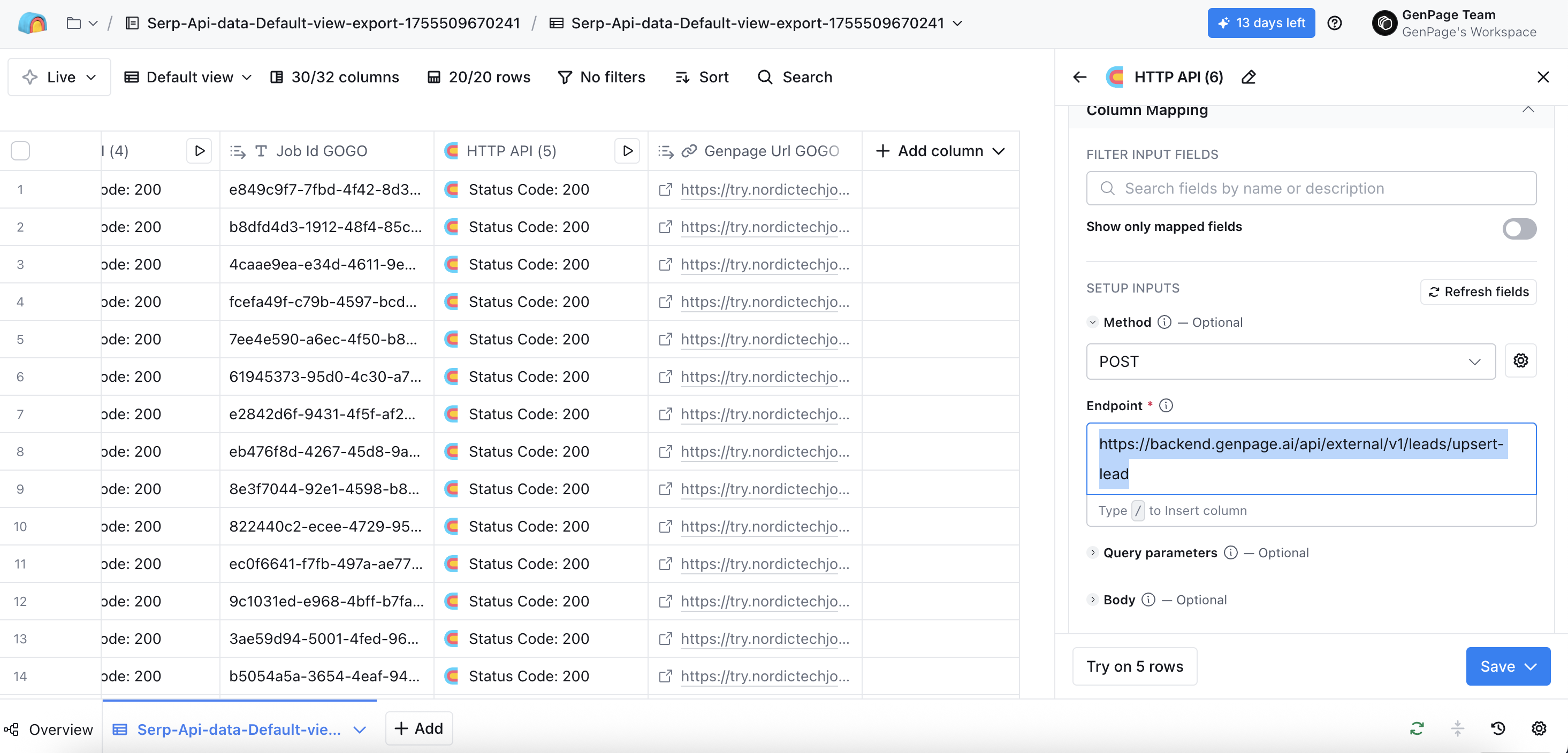Screen dimensions: 1568x753
Task: Click HTTP API (5) icon in row 14
Action: tap(451, 676)
